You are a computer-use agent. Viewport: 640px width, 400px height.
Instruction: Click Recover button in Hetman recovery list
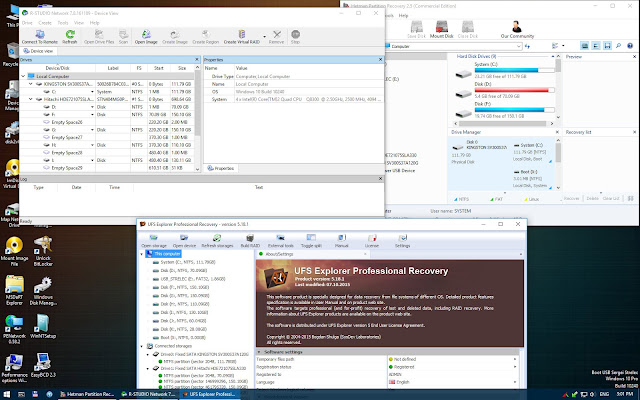[571, 198]
